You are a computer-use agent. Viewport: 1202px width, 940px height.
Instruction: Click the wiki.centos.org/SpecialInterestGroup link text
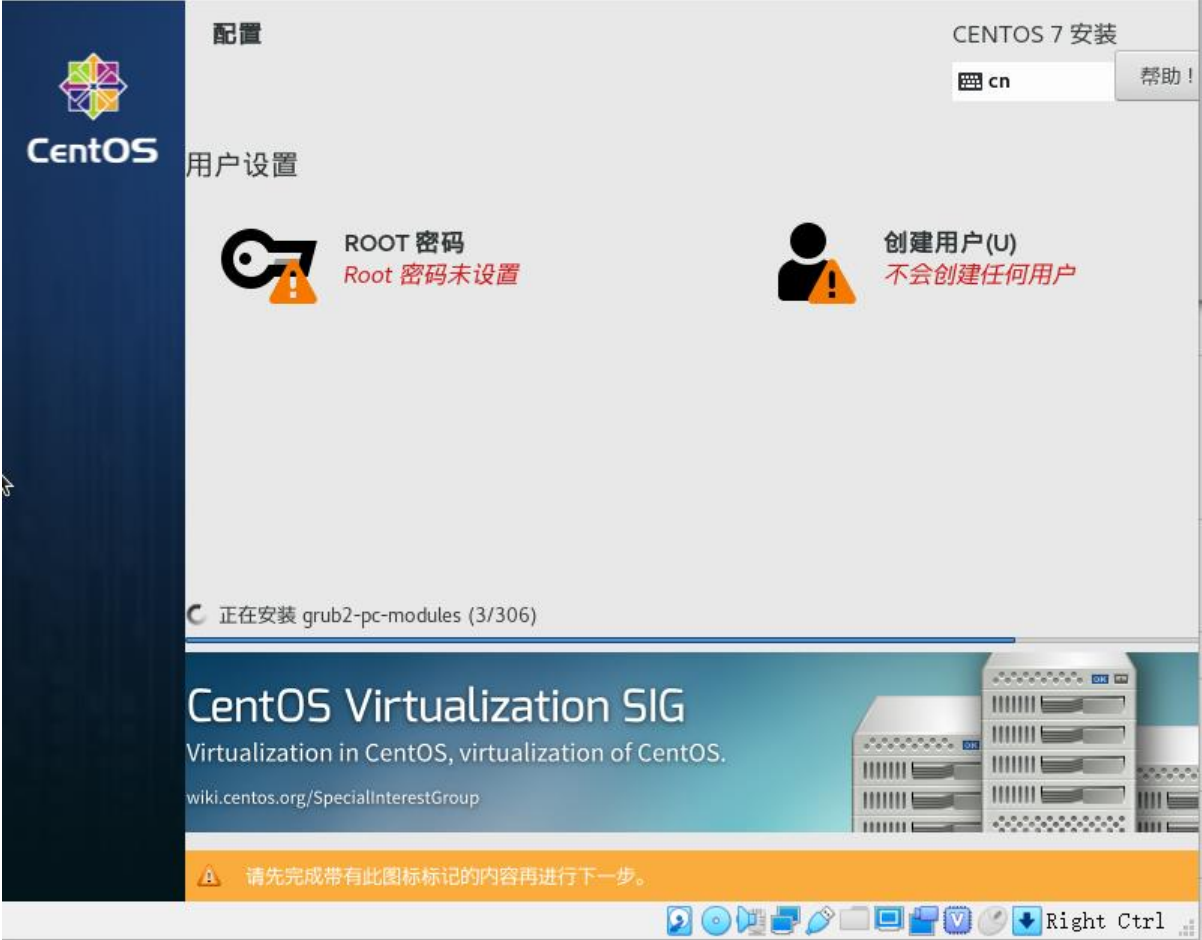click(x=333, y=798)
